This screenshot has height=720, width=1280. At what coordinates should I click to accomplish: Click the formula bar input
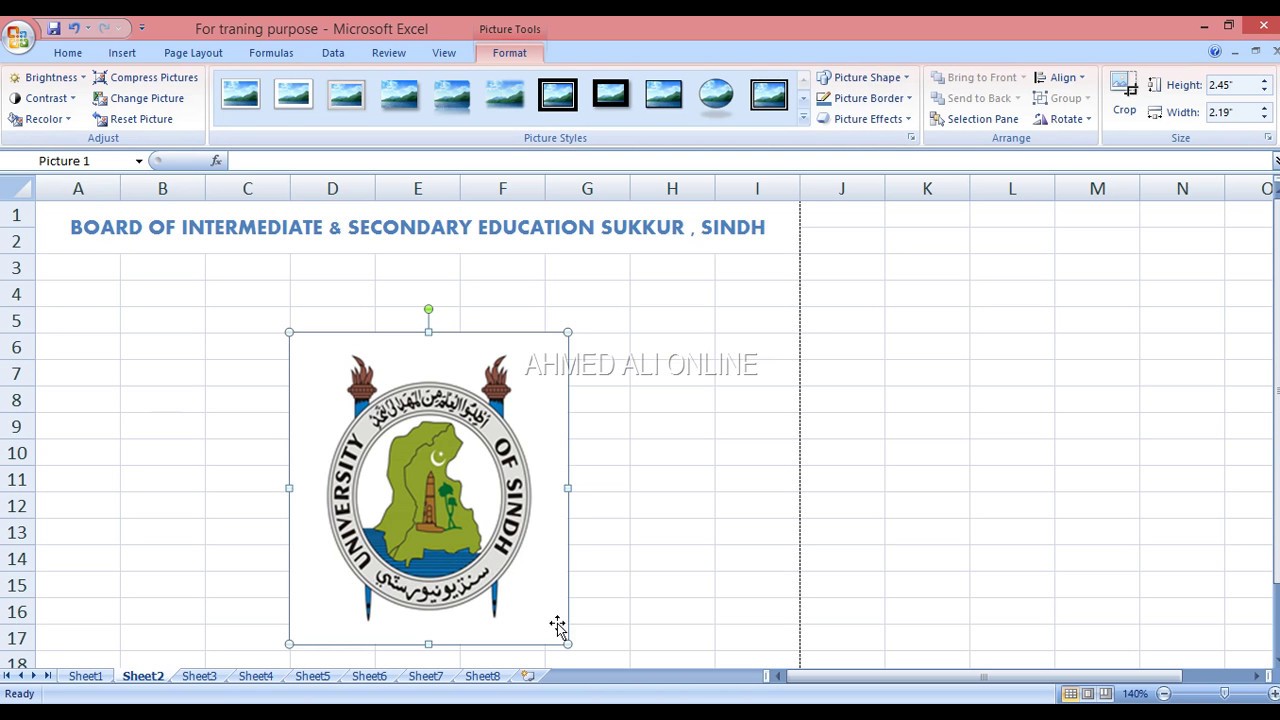pos(748,161)
